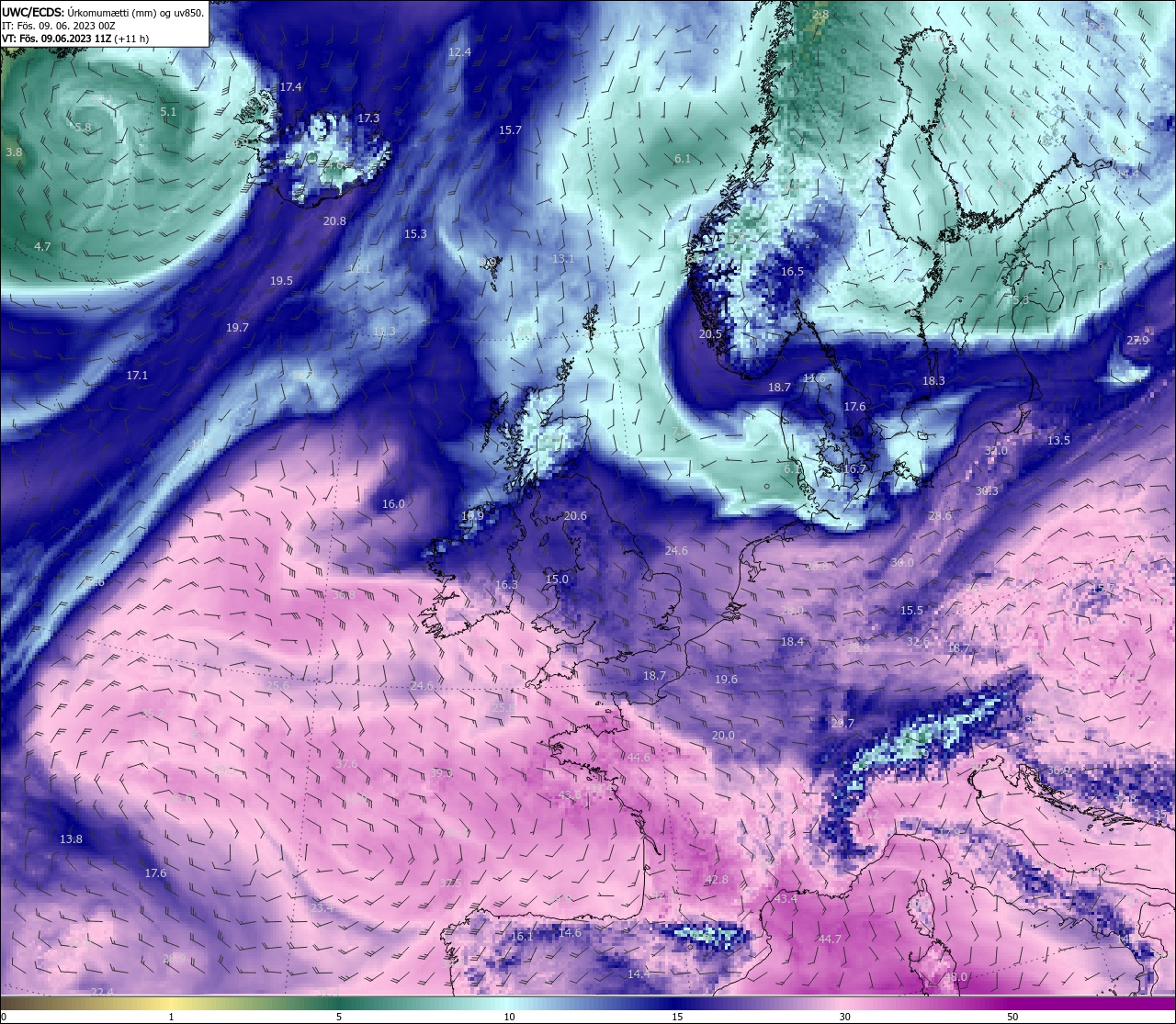Click the 14.6 value over northern Spain
Screen dimensions: 1176x1024
570,933
